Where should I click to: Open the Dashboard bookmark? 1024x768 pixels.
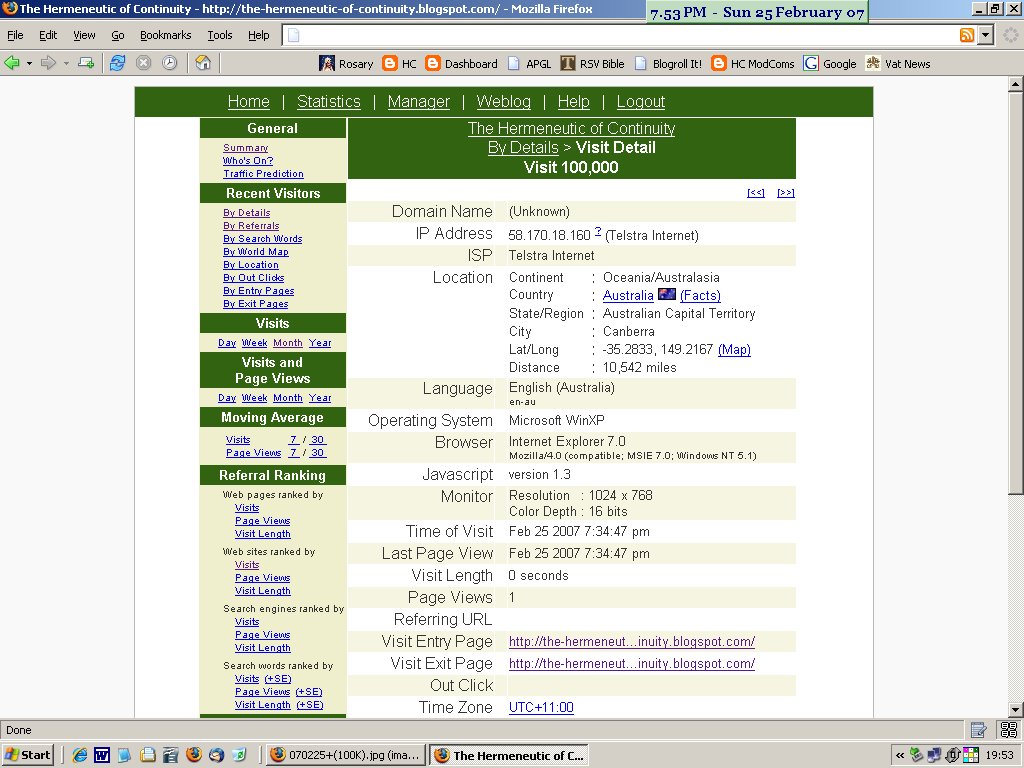point(461,63)
